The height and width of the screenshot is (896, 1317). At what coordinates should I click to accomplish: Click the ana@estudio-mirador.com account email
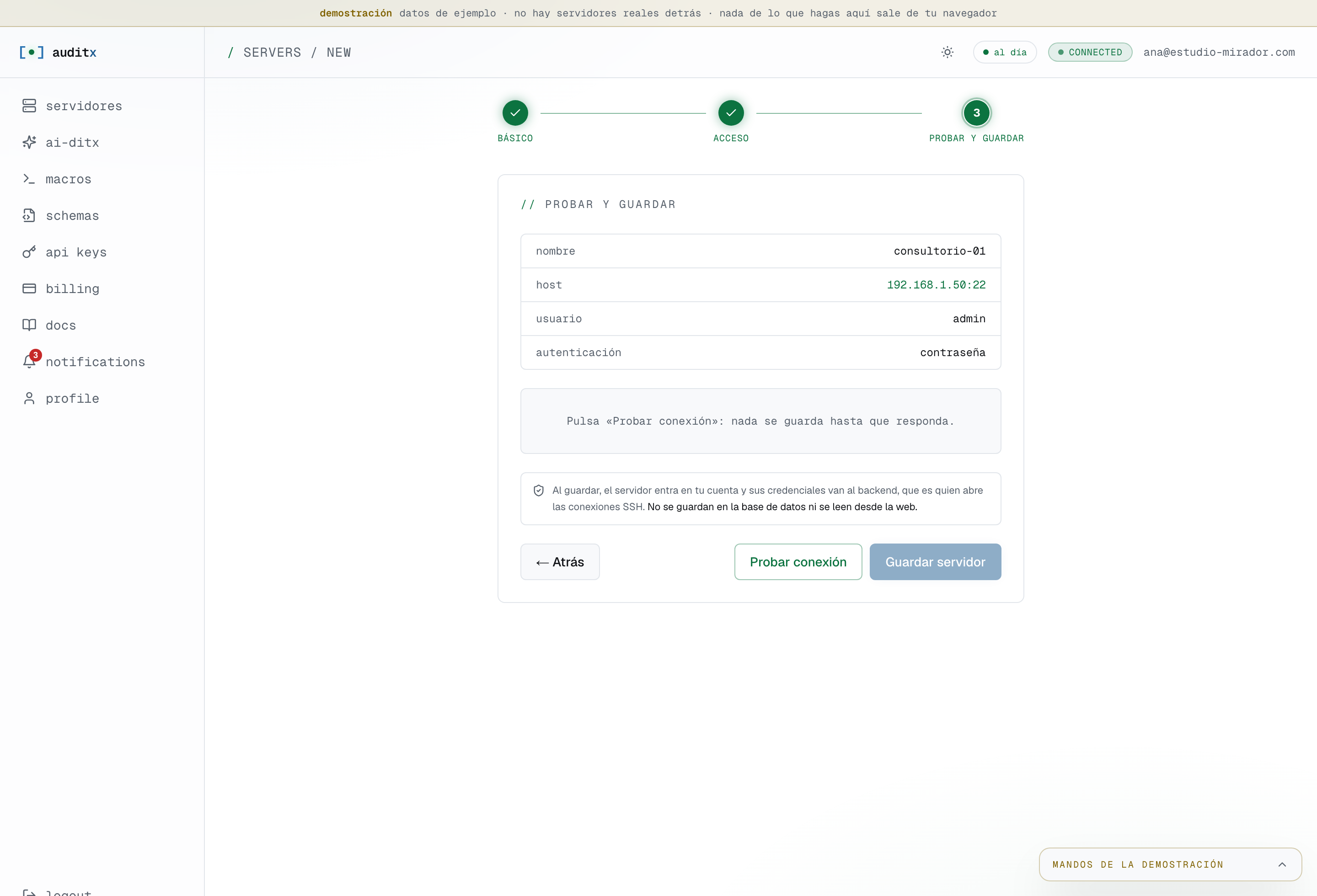click(1218, 52)
